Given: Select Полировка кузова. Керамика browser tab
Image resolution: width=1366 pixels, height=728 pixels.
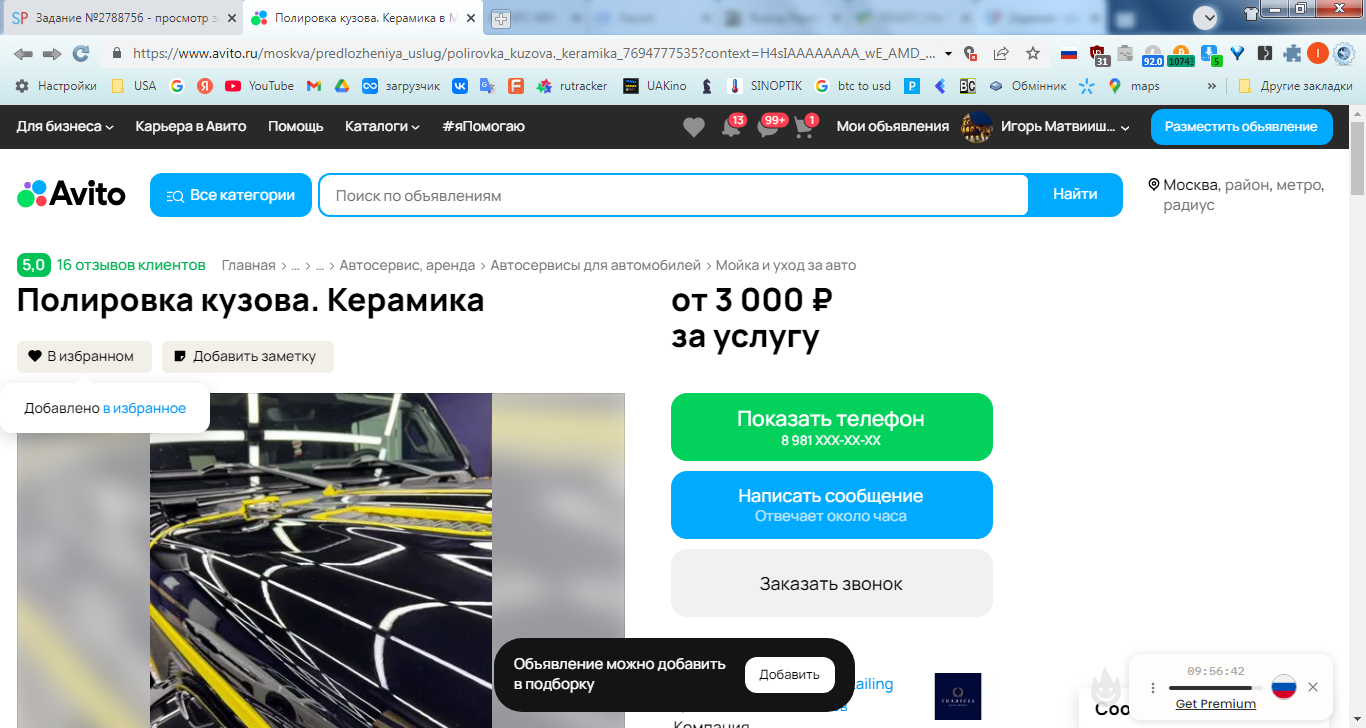Looking at the screenshot, I should click(362, 18).
